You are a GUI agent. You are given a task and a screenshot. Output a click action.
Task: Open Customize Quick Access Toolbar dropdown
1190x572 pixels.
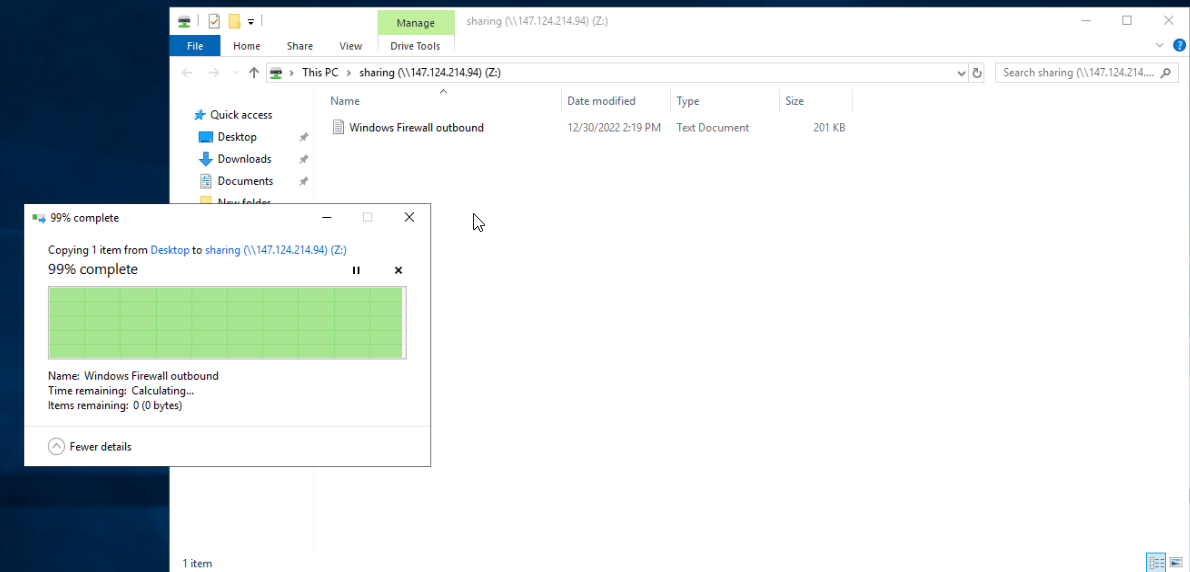pos(251,21)
